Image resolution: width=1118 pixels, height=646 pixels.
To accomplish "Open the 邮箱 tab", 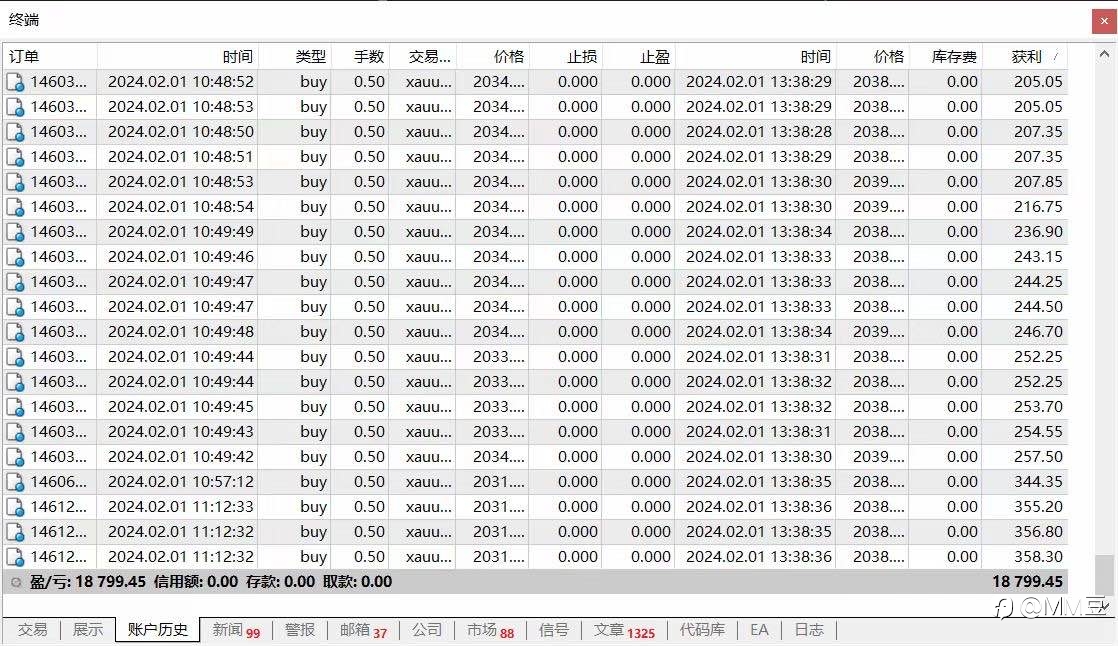I will pos(363,630).
